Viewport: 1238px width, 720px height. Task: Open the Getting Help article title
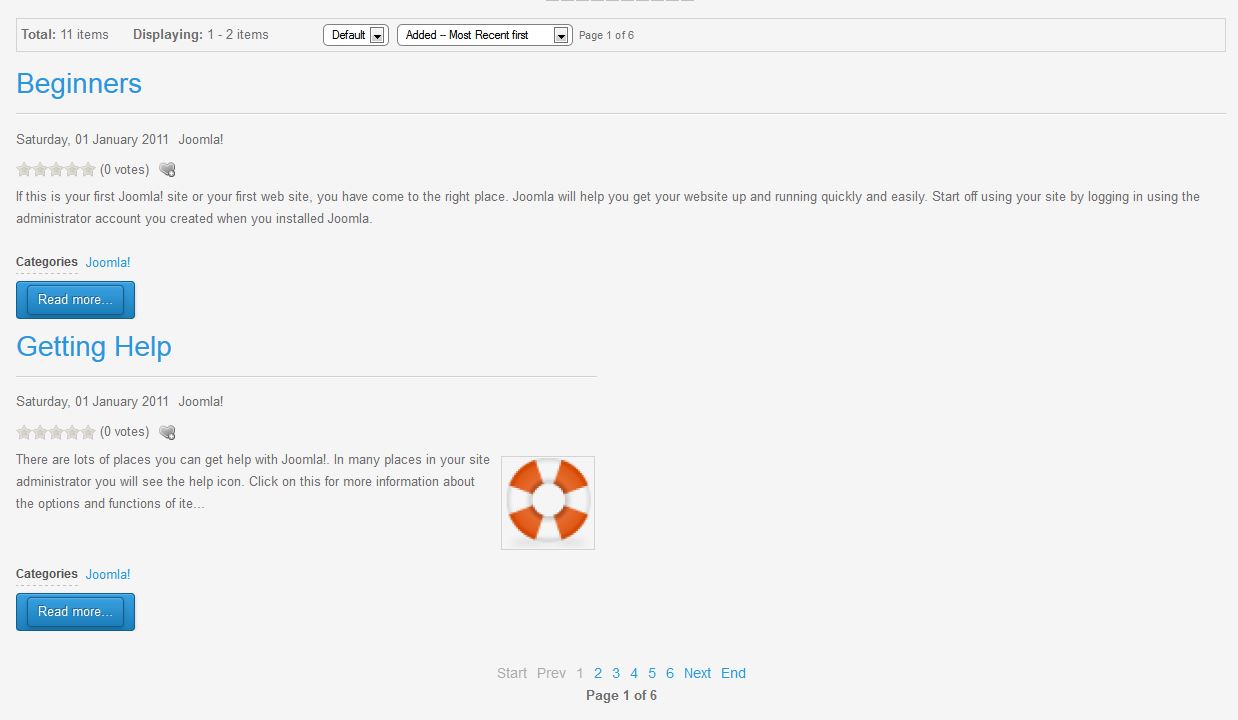[x=94, y=346]
